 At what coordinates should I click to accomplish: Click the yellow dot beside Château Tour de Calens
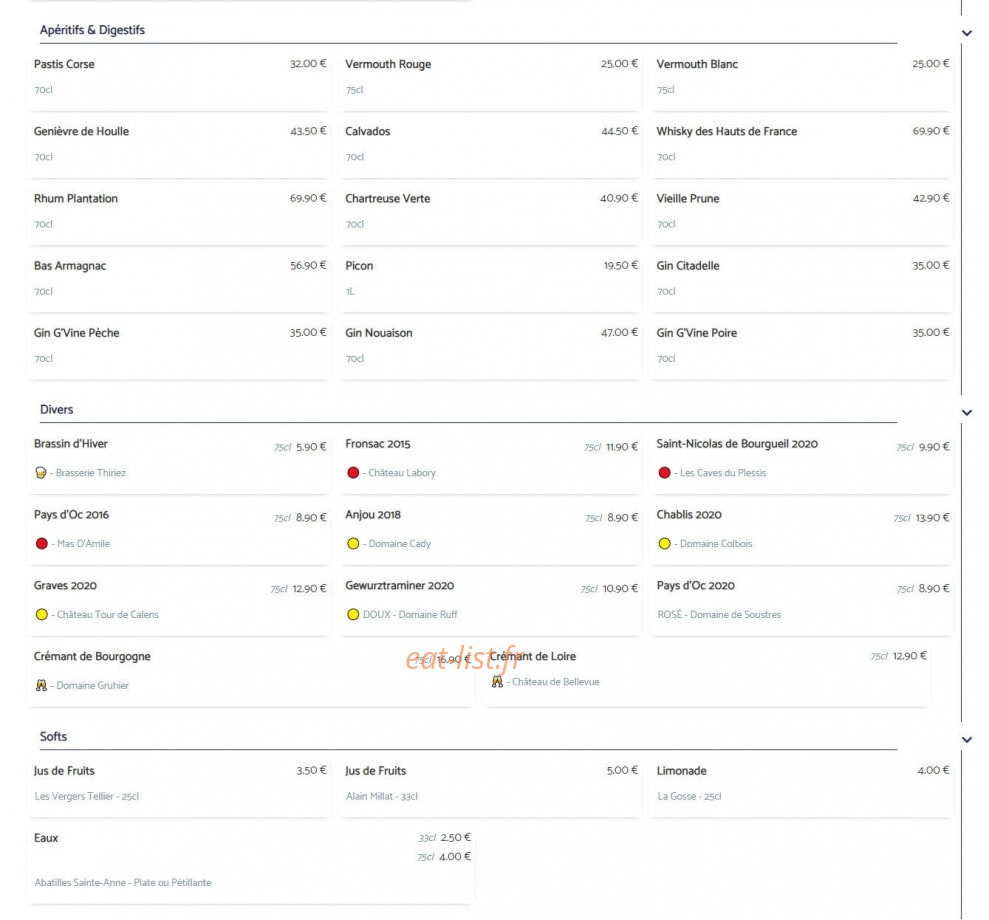(x=42, y=614)
